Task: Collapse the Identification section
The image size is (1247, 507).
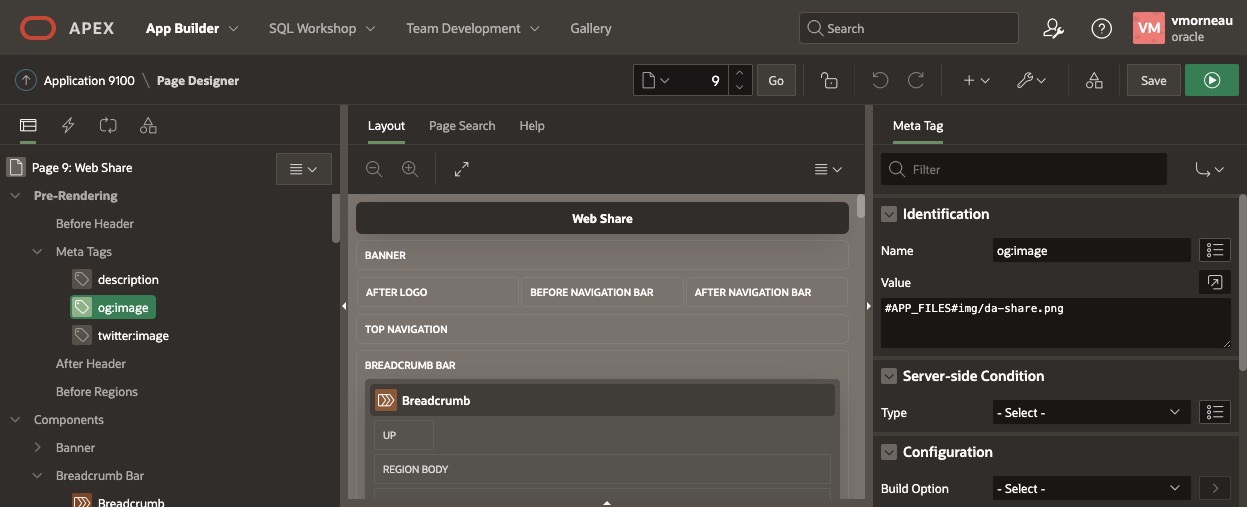Action: tap(888, 214)
